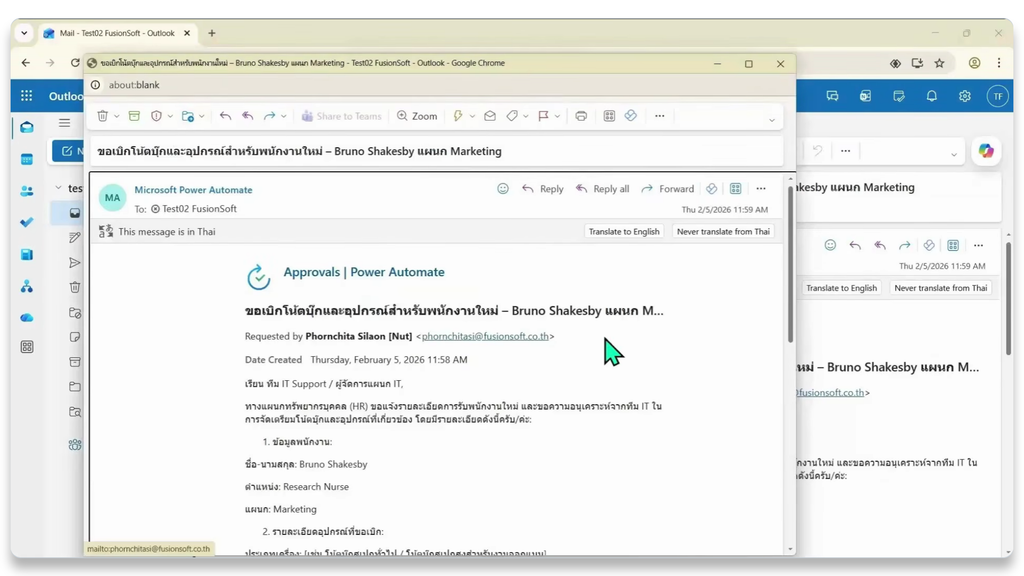
Task: Add an emoji reaction in the popup message
Action: (503, 189)
